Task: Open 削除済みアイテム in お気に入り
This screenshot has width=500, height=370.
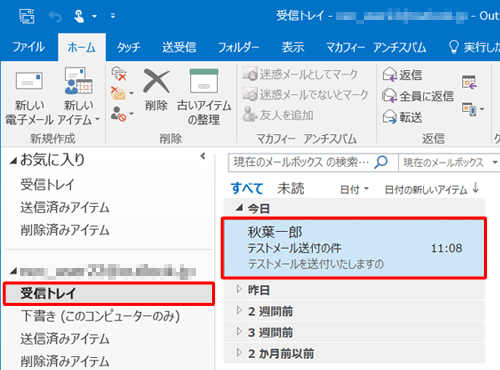Action: click(65, 230)
